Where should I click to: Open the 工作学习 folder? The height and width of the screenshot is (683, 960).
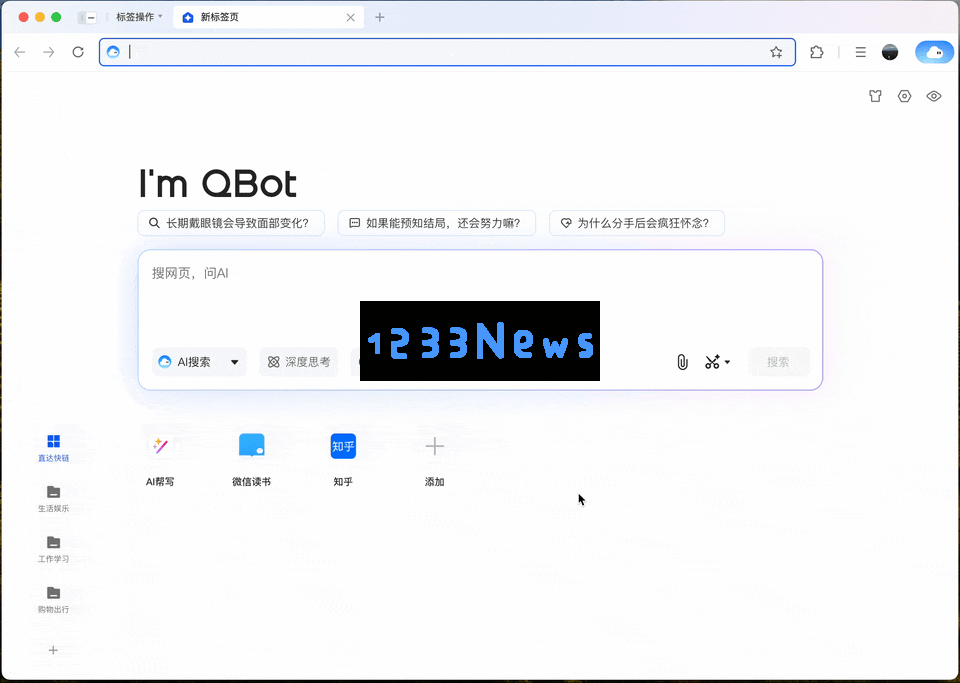(53, 549)
